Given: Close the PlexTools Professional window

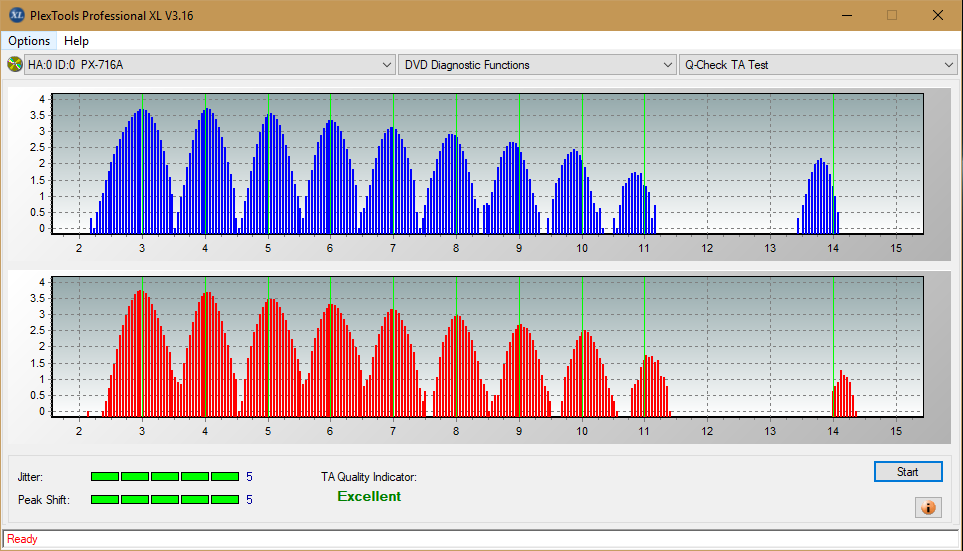Looking at the screenshot, I should 938,15.
